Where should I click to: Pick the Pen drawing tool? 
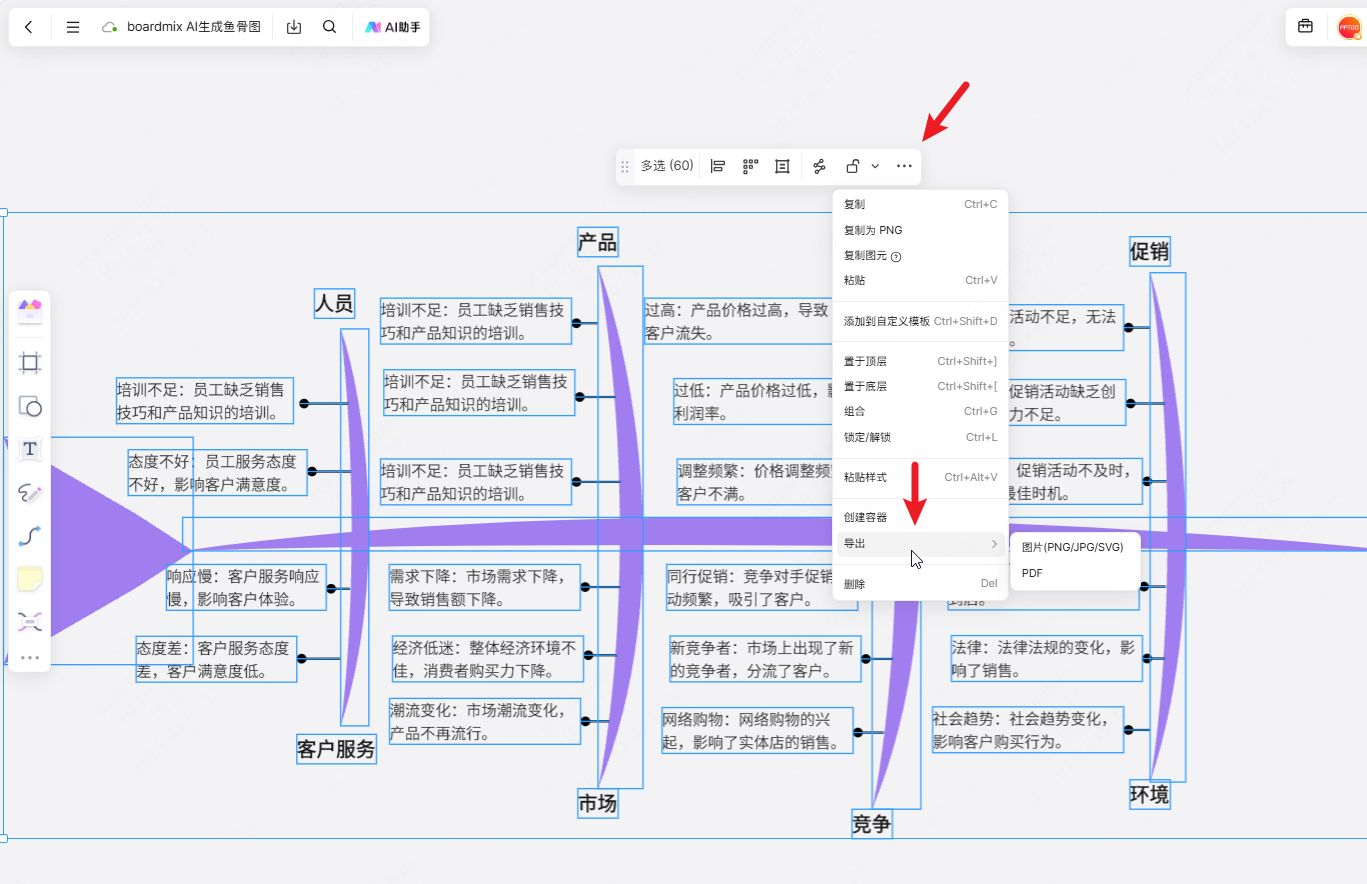pyautogui.click(x=30, y=492)
